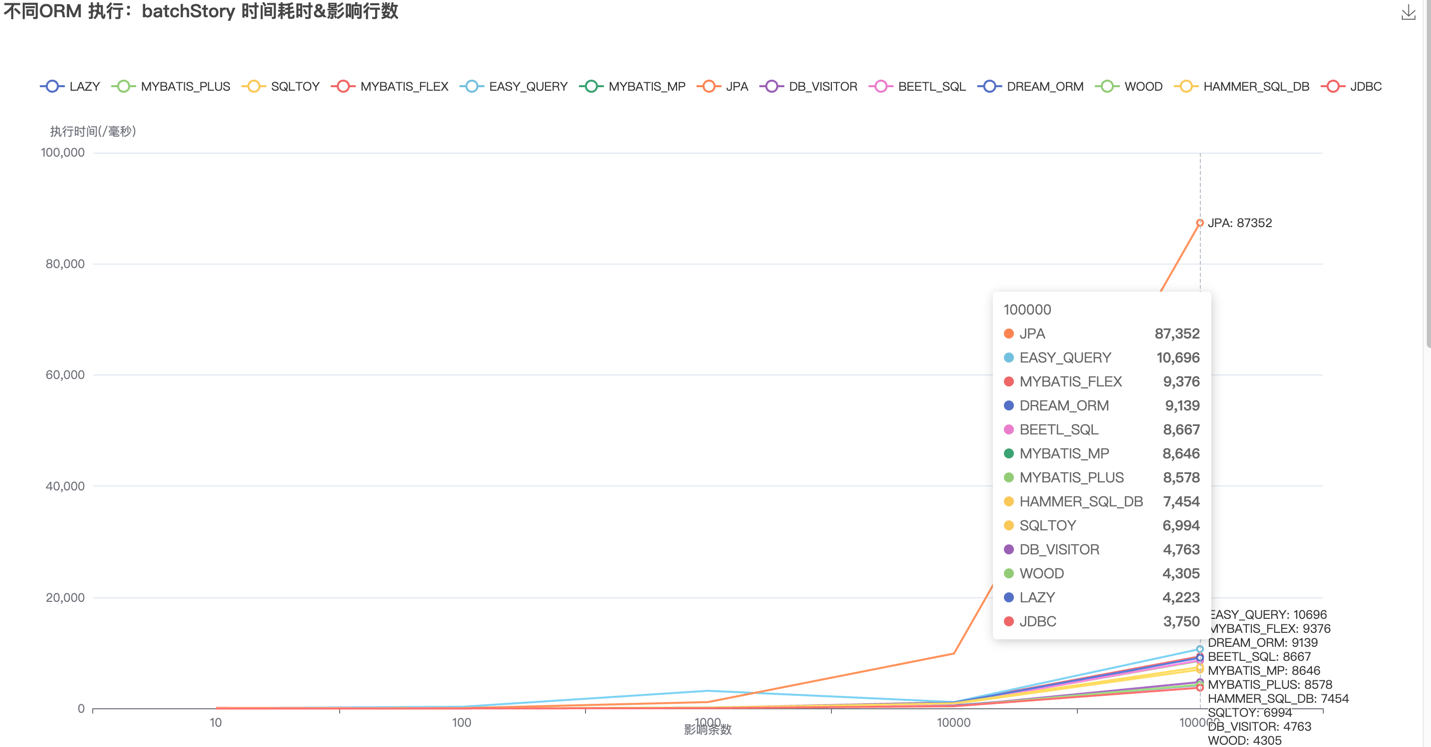Click the 60,000 y-axis label
Image resolution: width=1431 pixels, height=747 pixels.
tap(66, 375)
